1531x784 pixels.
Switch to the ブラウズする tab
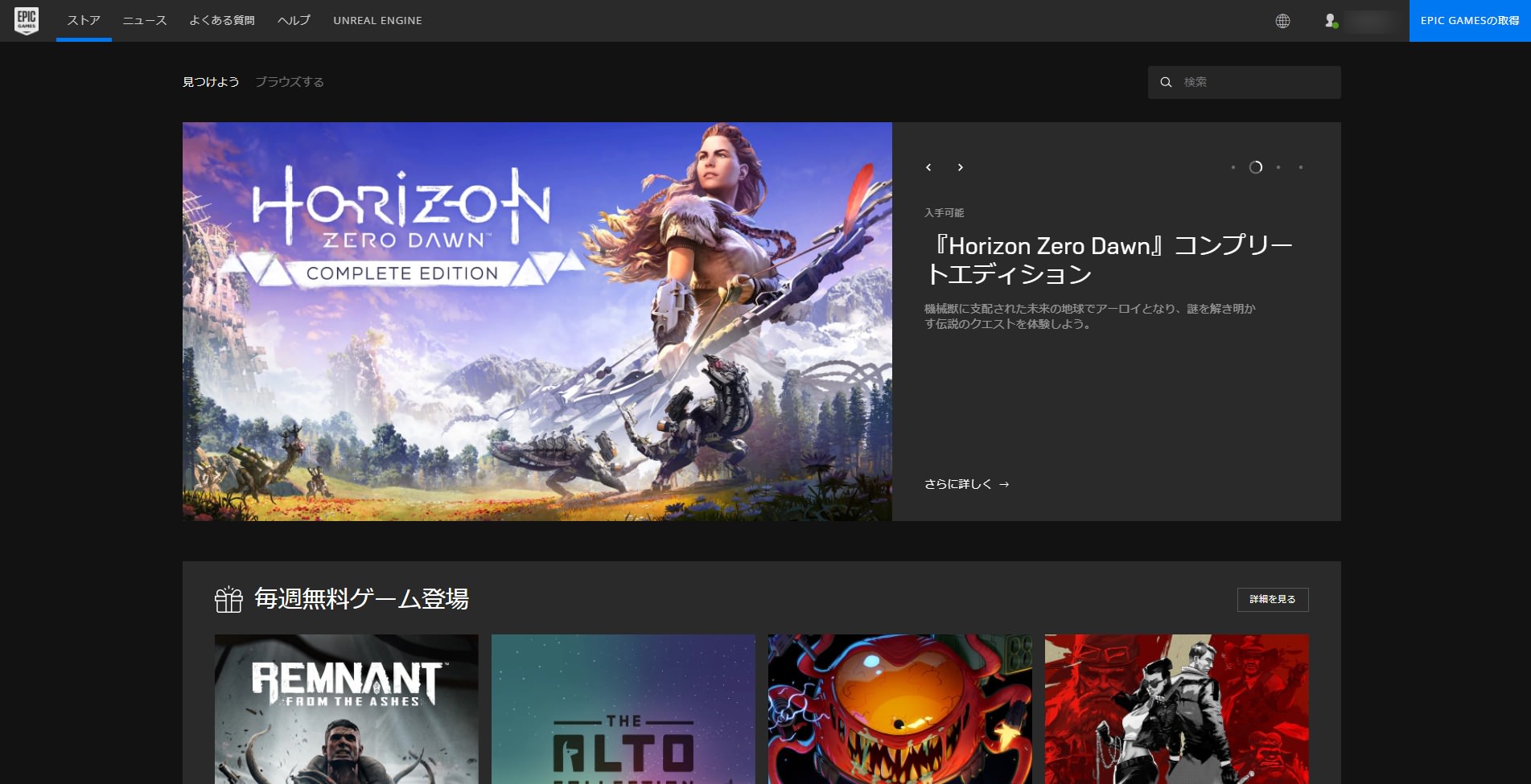(290, 82)
